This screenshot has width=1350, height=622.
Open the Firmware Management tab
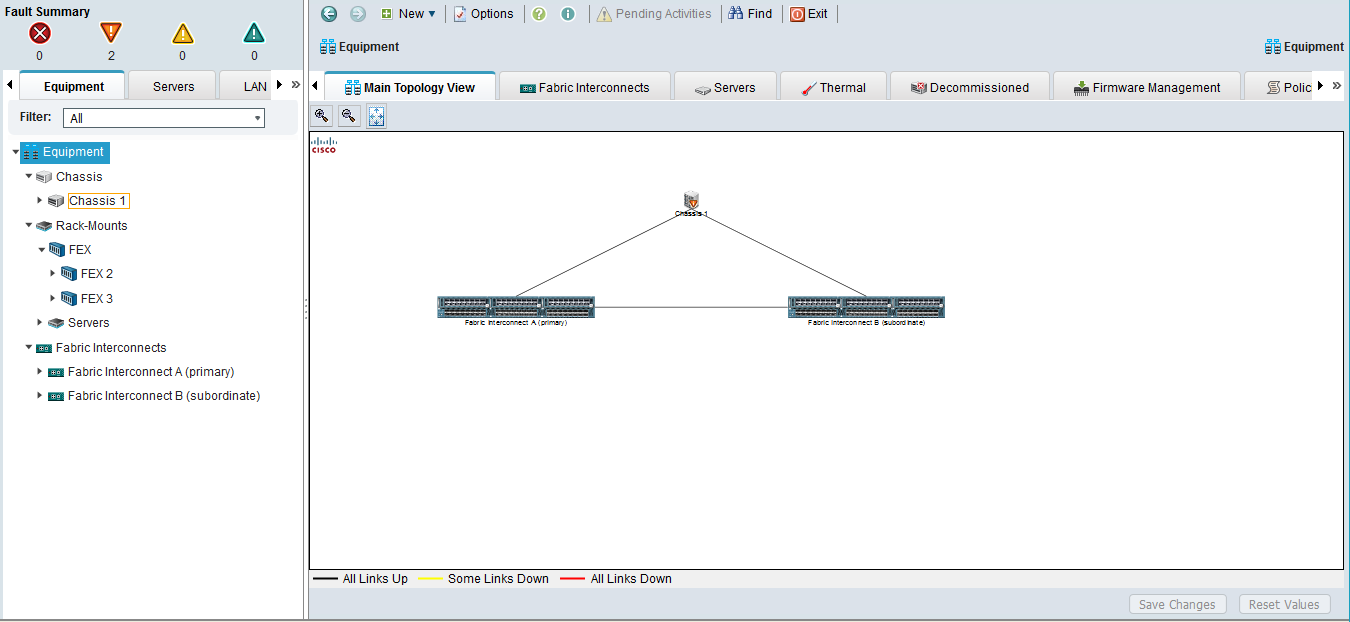pyautogui.click(x=1147, y=87)
